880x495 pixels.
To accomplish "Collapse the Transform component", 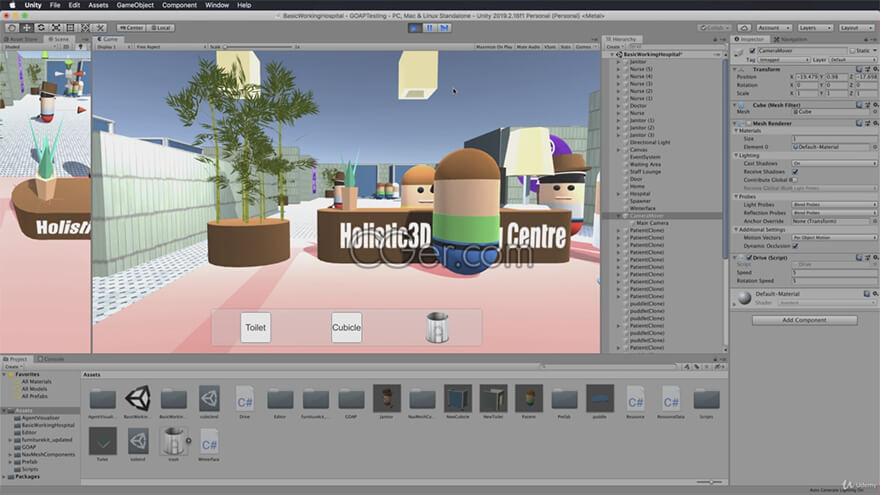I will click(x=735, y=69).
